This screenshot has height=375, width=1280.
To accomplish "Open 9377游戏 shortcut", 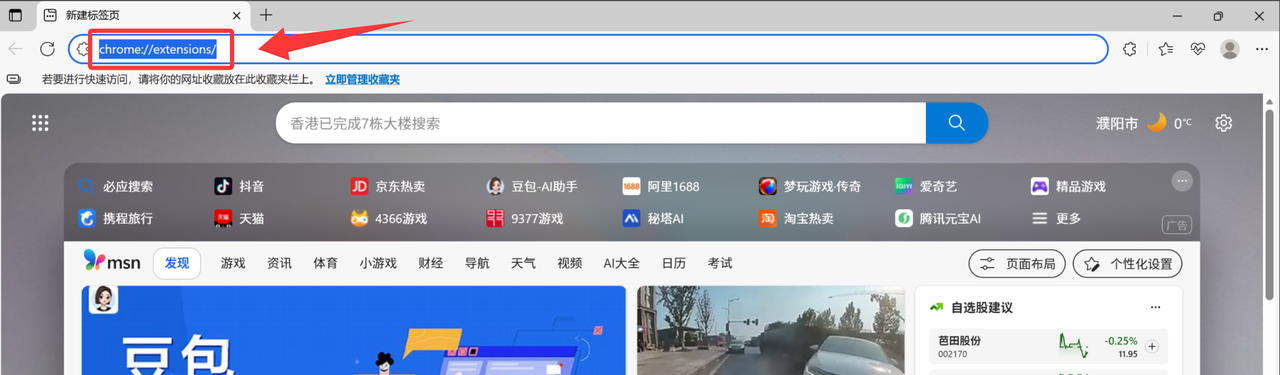I will pyautogui.click(x=525, y=218).
